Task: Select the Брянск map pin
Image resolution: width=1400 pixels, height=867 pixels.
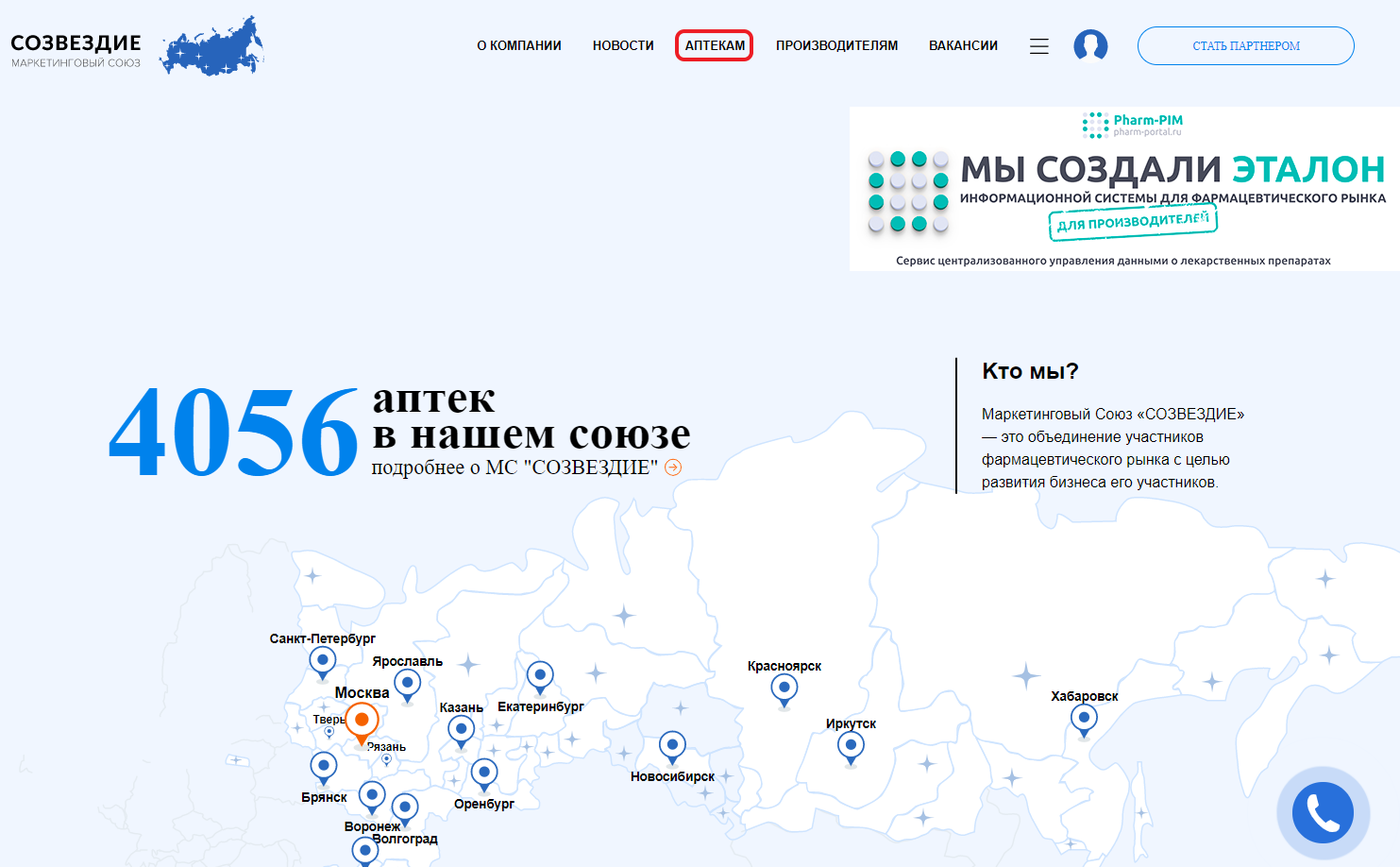Action: [324, 769]
